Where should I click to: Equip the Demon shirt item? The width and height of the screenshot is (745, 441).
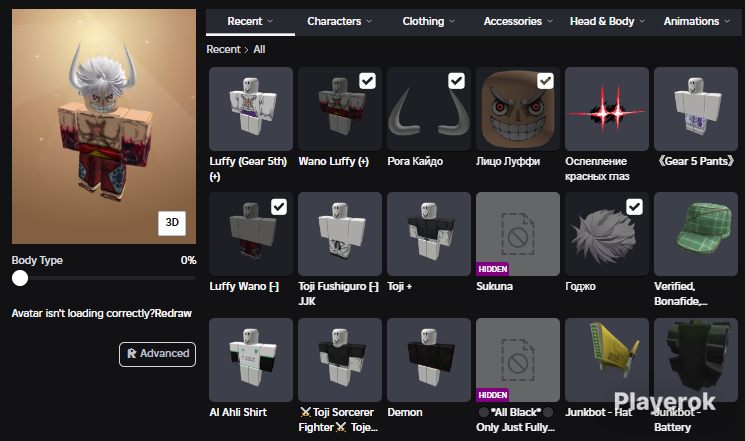tap(429, 360)
